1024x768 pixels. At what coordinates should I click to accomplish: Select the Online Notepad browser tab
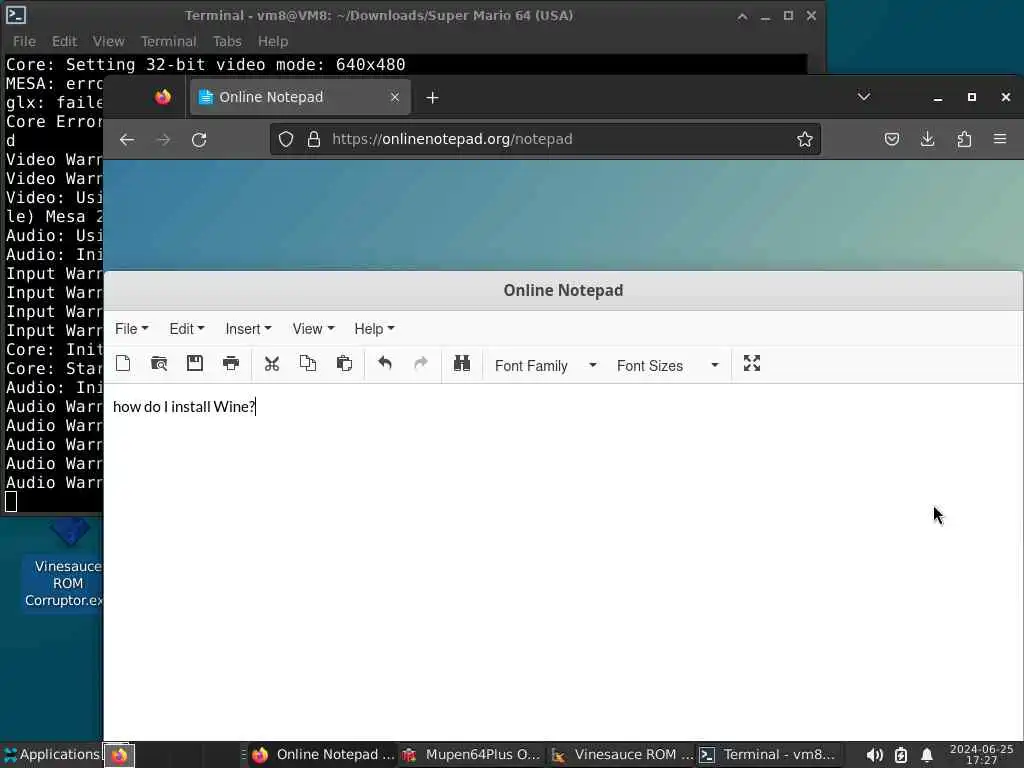click(300, 97)
